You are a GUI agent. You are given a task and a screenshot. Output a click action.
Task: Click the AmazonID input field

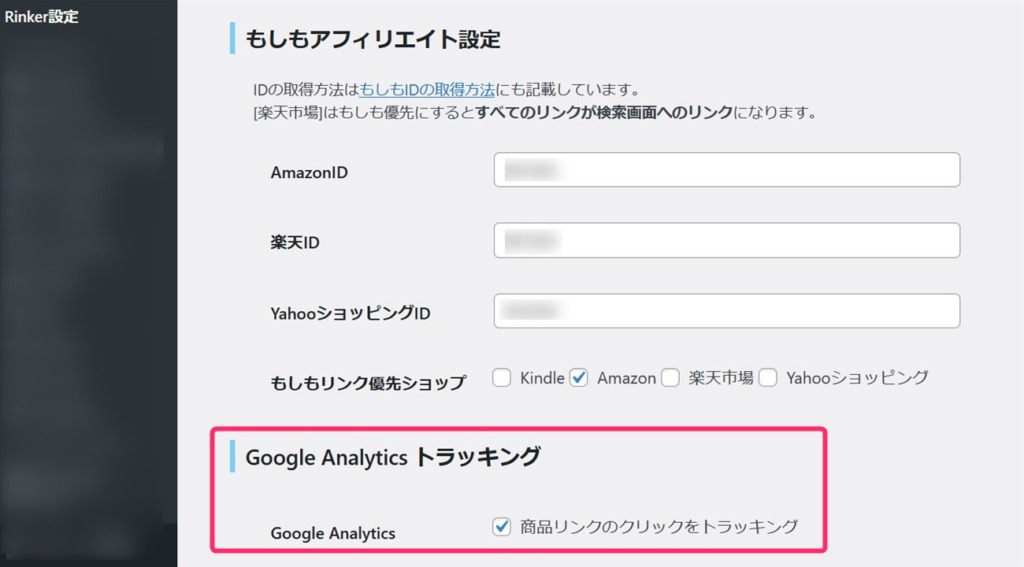point(727,170)
